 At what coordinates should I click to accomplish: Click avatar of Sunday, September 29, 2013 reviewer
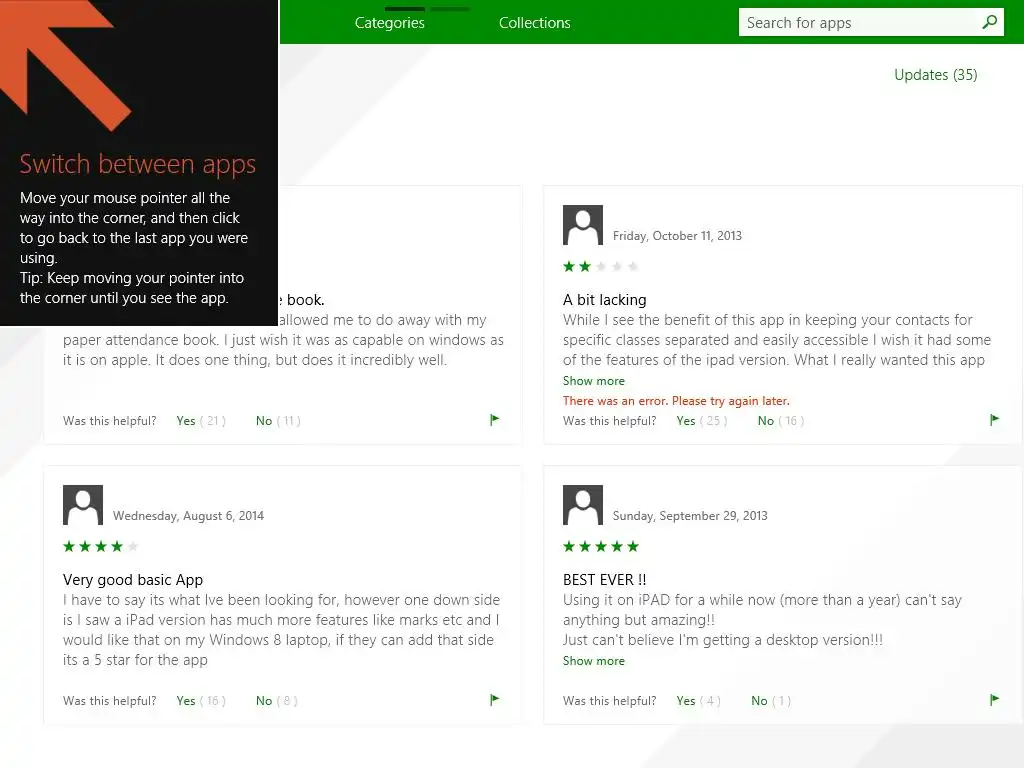click(583, 505)
